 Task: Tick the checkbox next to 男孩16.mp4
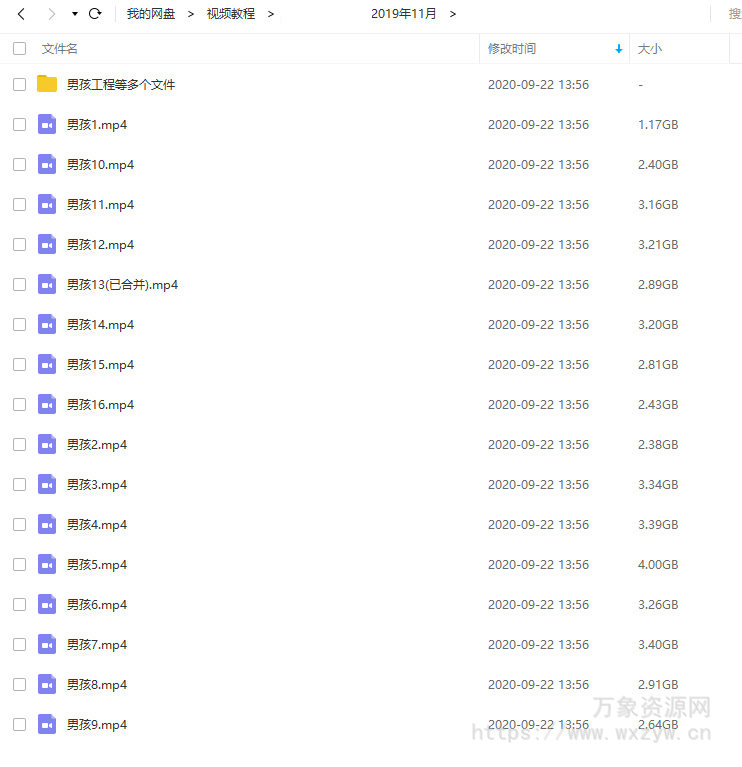(19, 404)
